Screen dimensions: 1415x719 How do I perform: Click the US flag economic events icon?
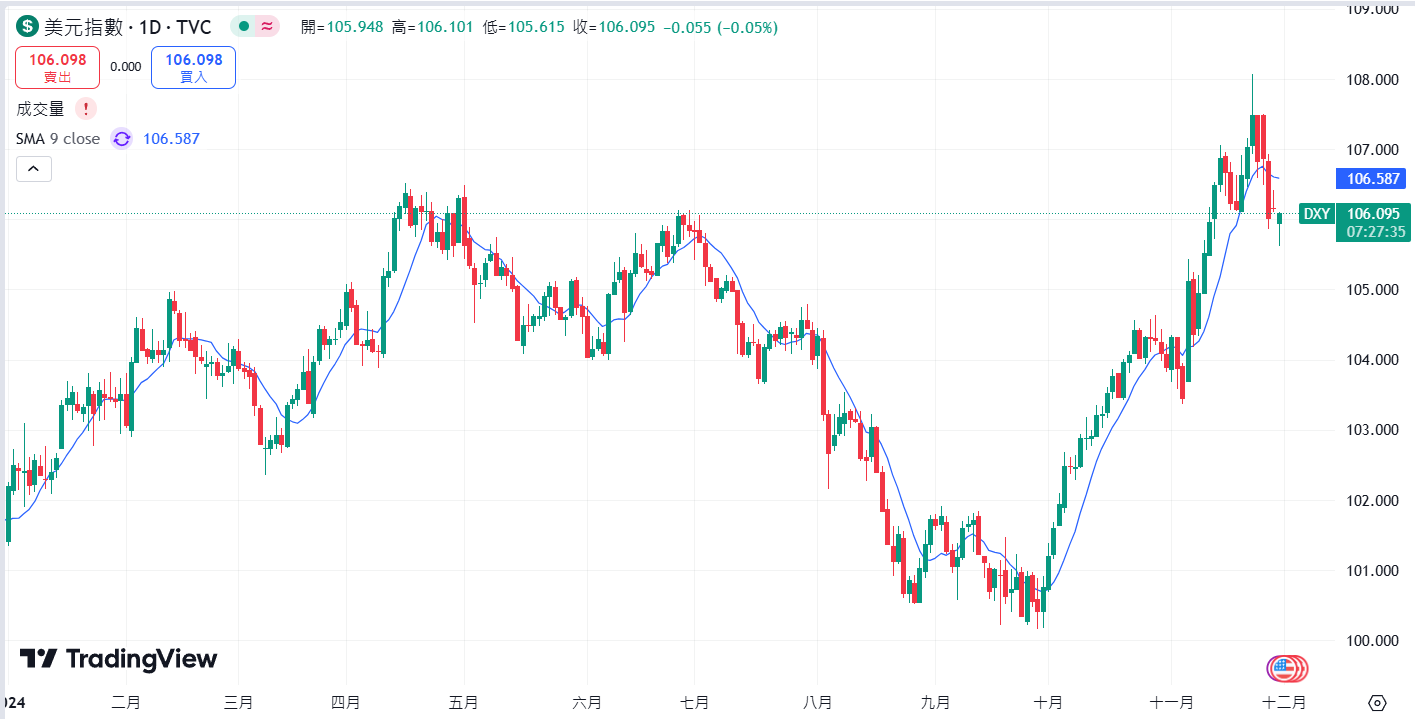tap(1287, 668)
